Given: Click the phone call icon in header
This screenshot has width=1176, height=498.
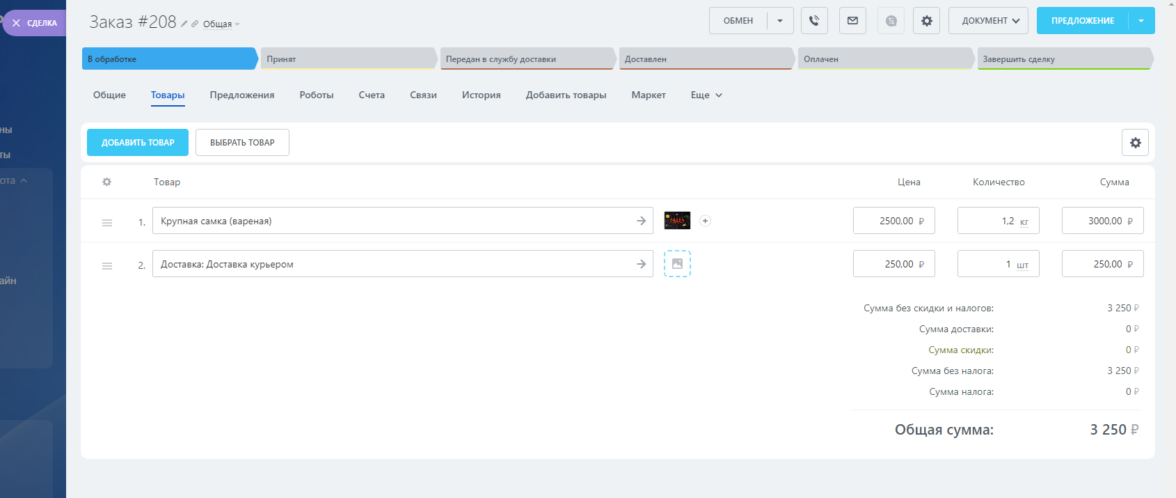Looking at the screenshot, I should point(814,21).
